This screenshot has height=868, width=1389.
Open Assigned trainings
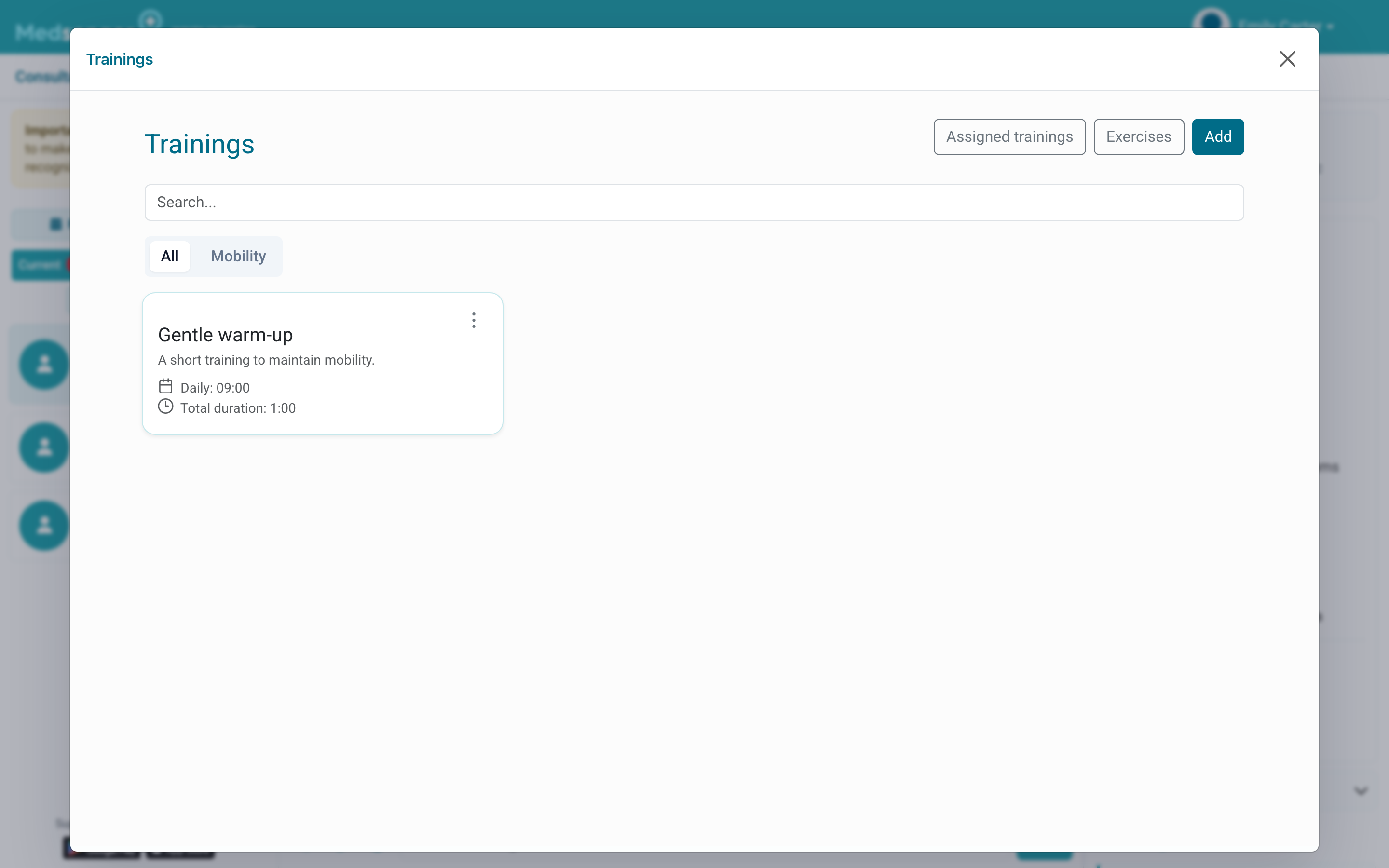pyautogui.click(x=1009, y=136)
